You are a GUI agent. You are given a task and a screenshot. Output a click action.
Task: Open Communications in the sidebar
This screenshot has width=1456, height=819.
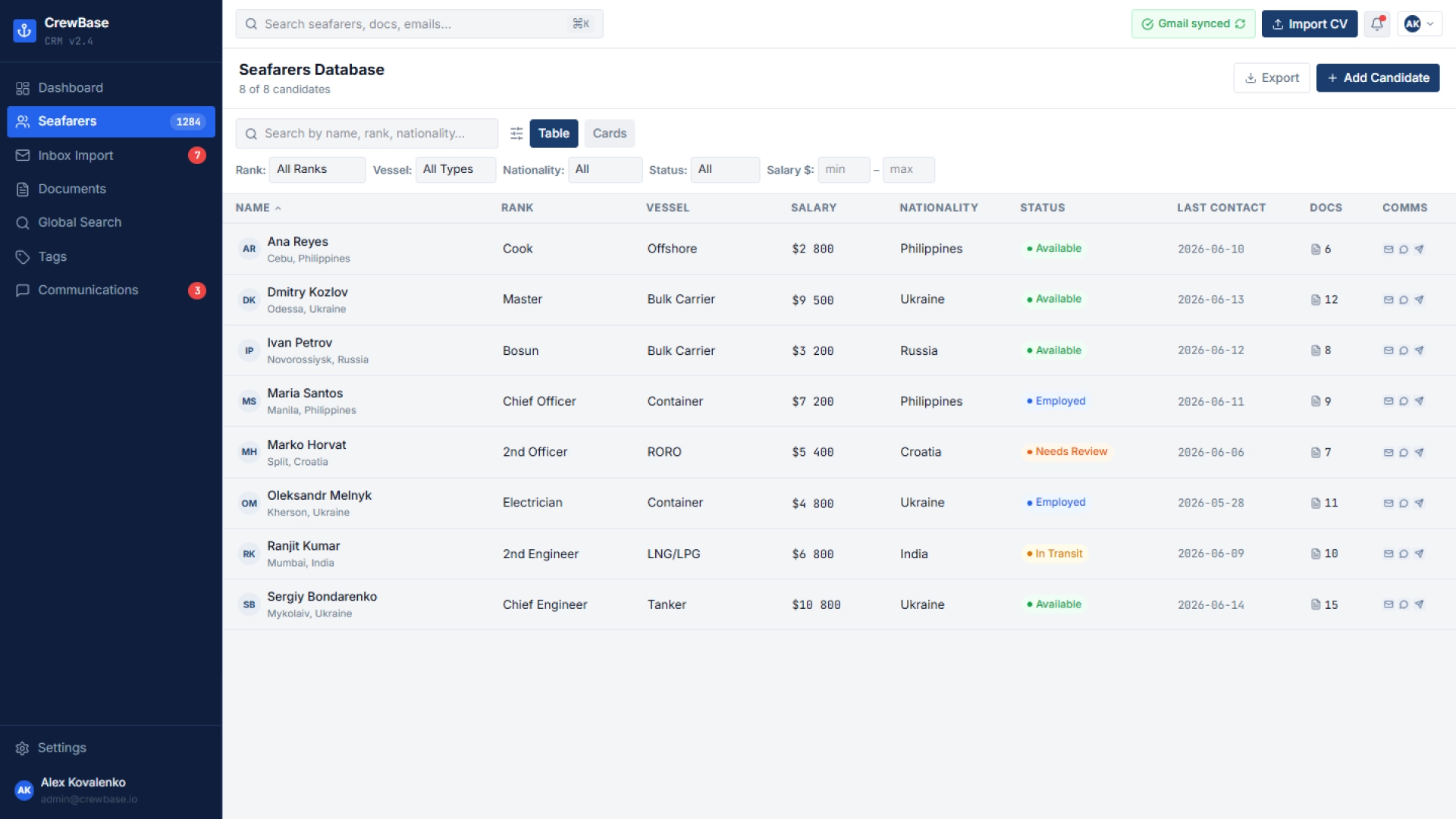(x=111, y=290)
